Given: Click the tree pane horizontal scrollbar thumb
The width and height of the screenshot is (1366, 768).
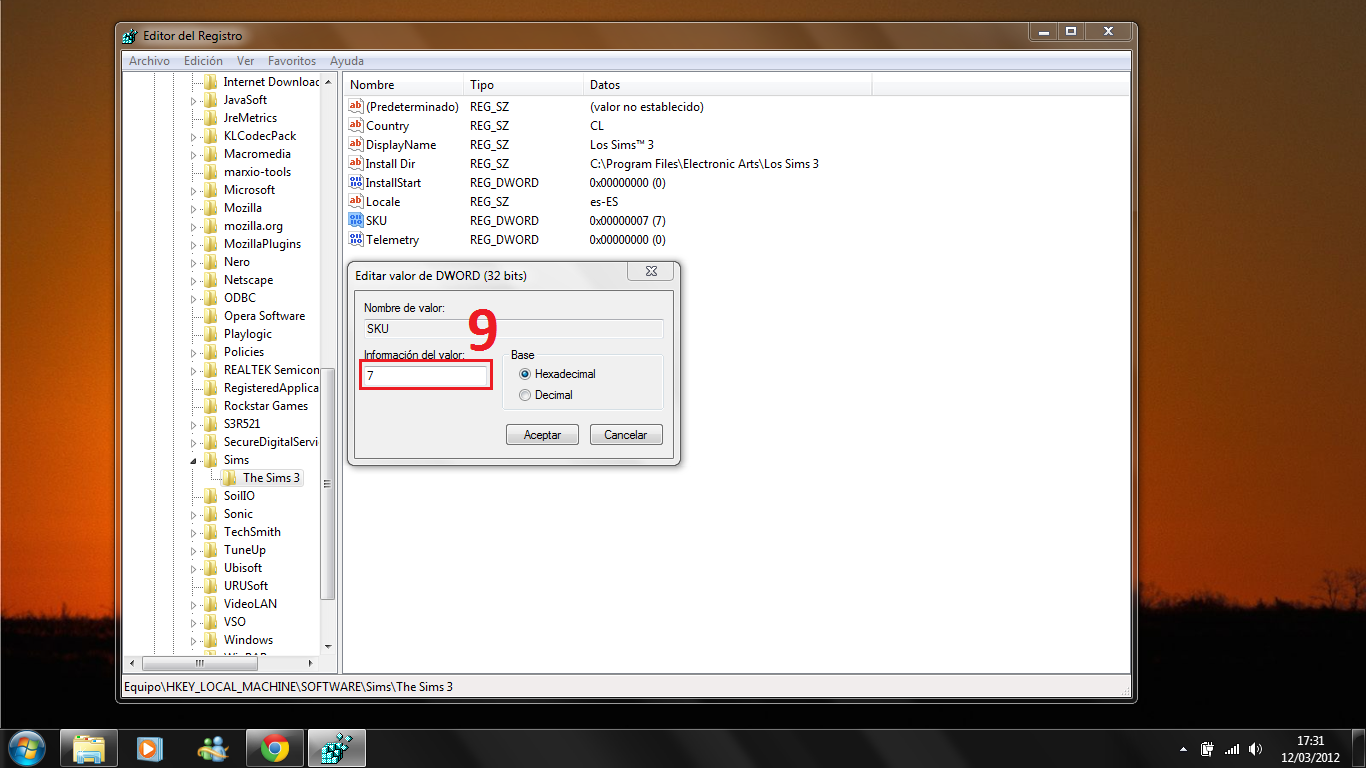Looking at the screenshot, I should coord(200,663).
